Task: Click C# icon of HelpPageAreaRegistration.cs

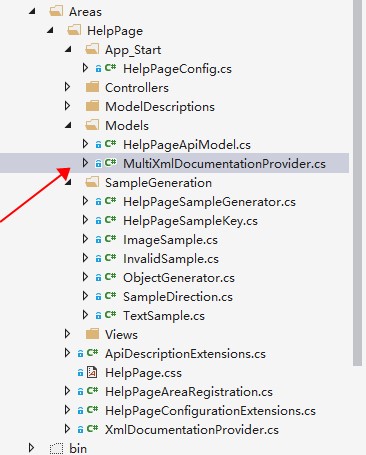Action: point(92,391)
